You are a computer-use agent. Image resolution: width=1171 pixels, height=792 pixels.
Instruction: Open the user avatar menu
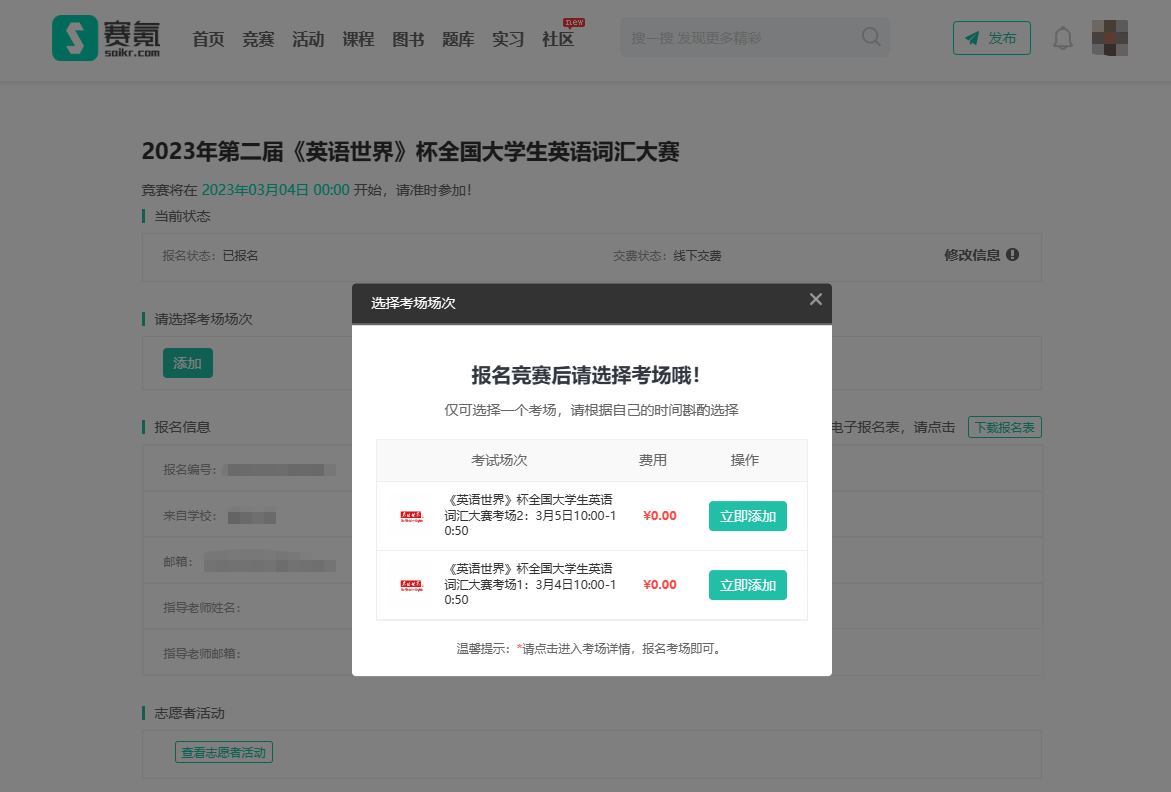point(1109,38)
